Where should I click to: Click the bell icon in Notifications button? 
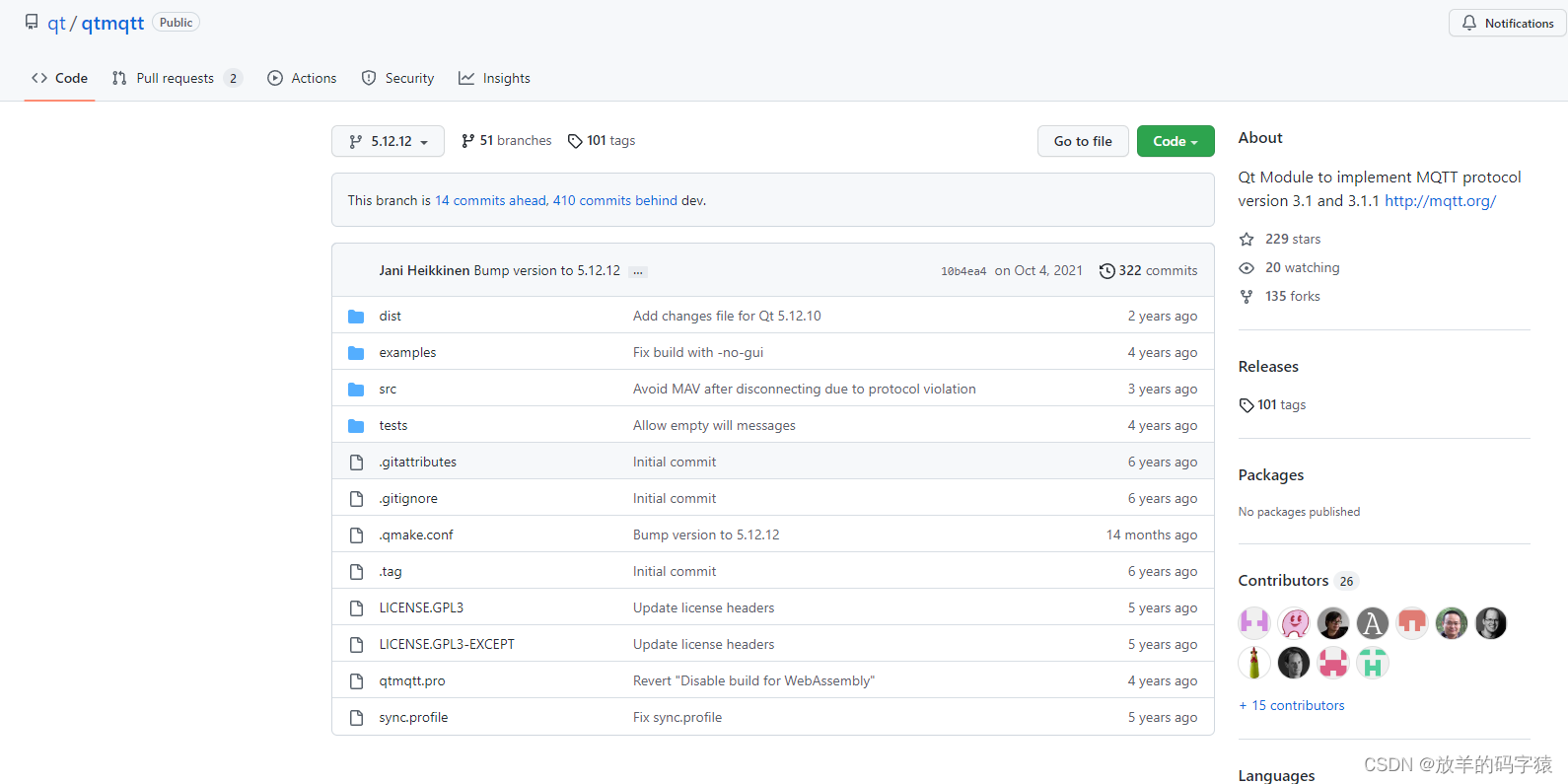click(1469, 23)
